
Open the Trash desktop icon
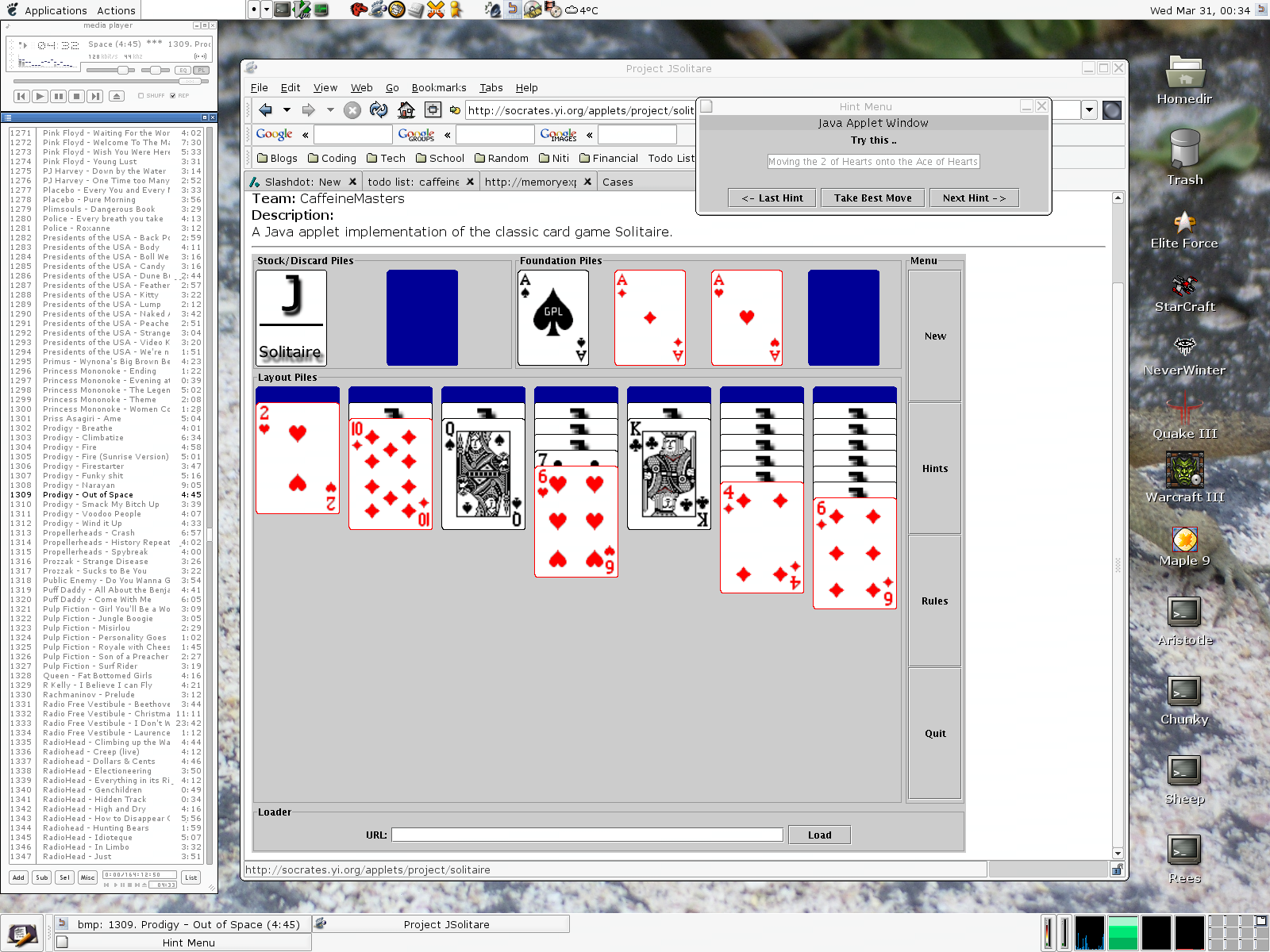click(x=1184, y=159)
